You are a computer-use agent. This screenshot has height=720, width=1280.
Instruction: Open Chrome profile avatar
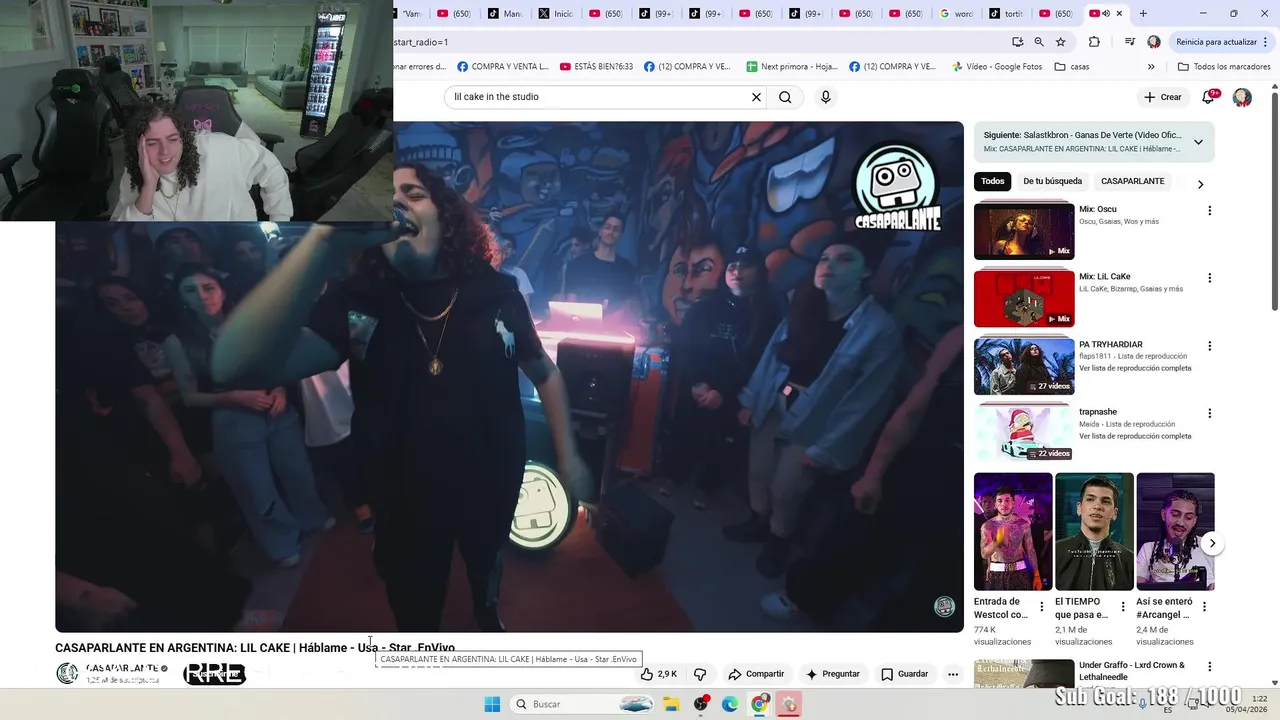point(1154,42)
